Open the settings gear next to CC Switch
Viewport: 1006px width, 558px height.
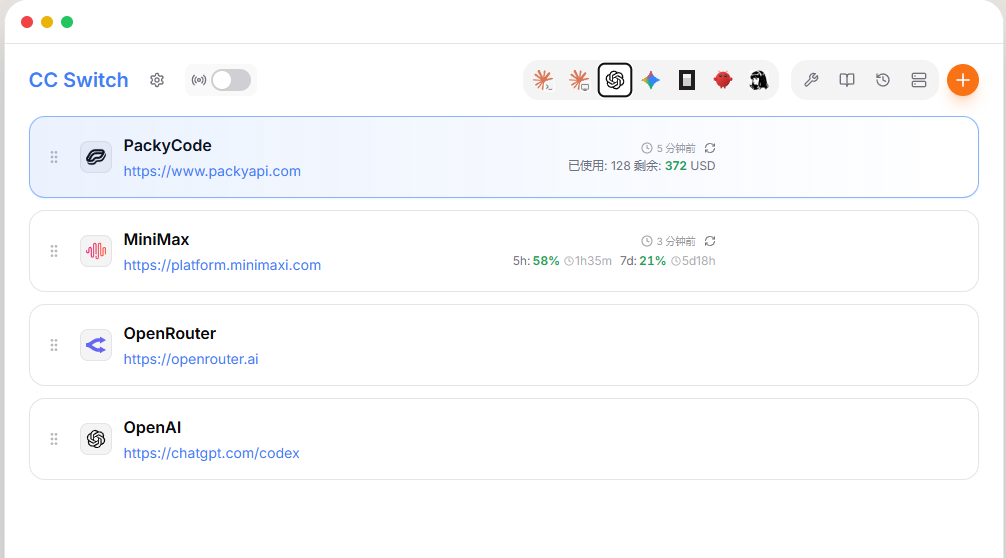click(x=157, y=80)
